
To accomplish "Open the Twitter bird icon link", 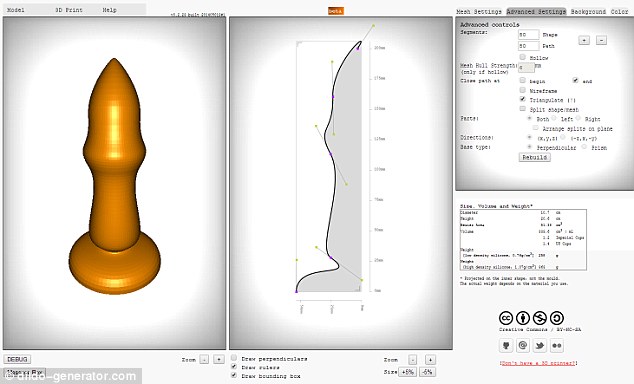I will (540, 346).
